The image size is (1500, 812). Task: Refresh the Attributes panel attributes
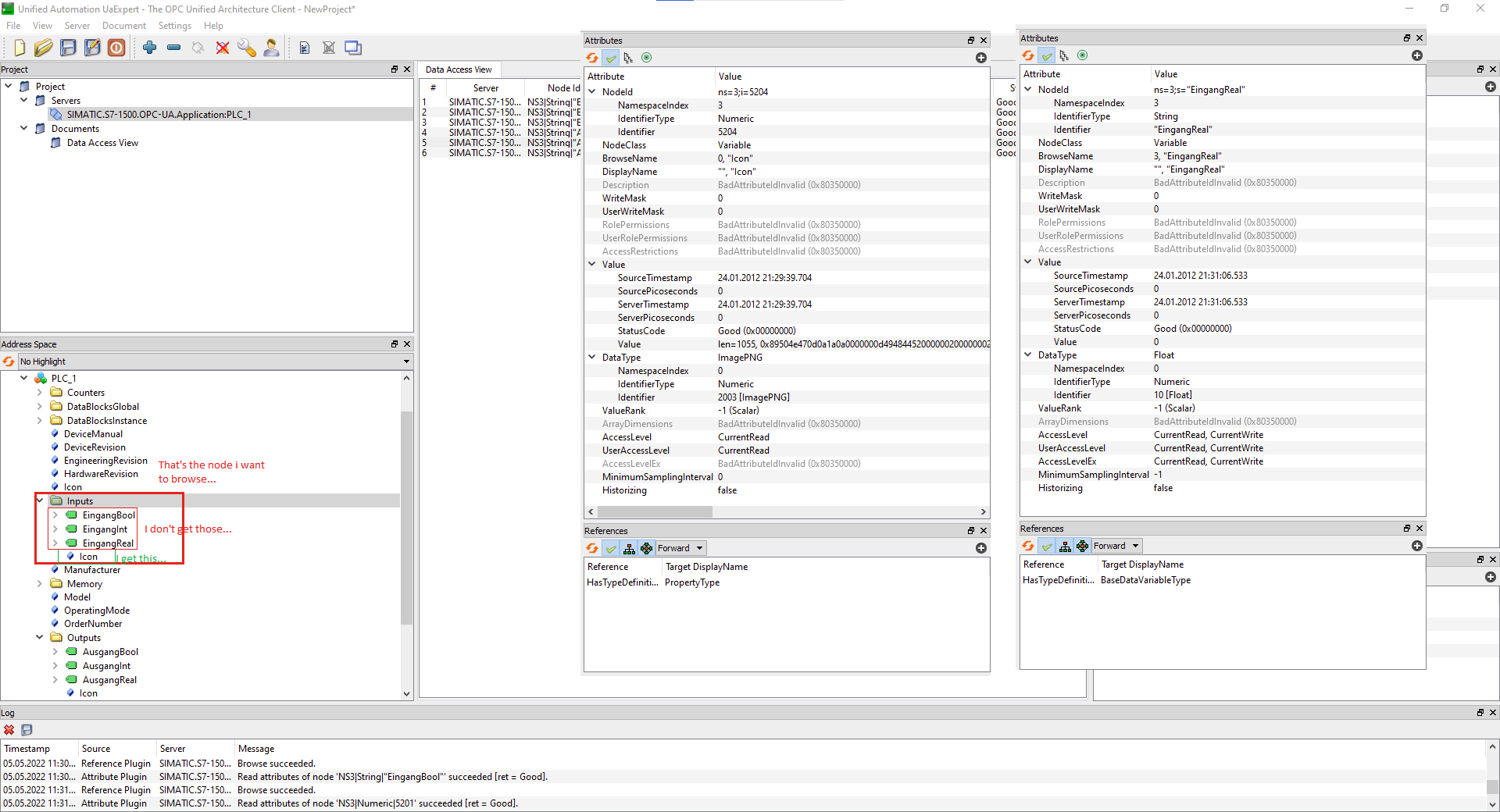tap(591, 58)
